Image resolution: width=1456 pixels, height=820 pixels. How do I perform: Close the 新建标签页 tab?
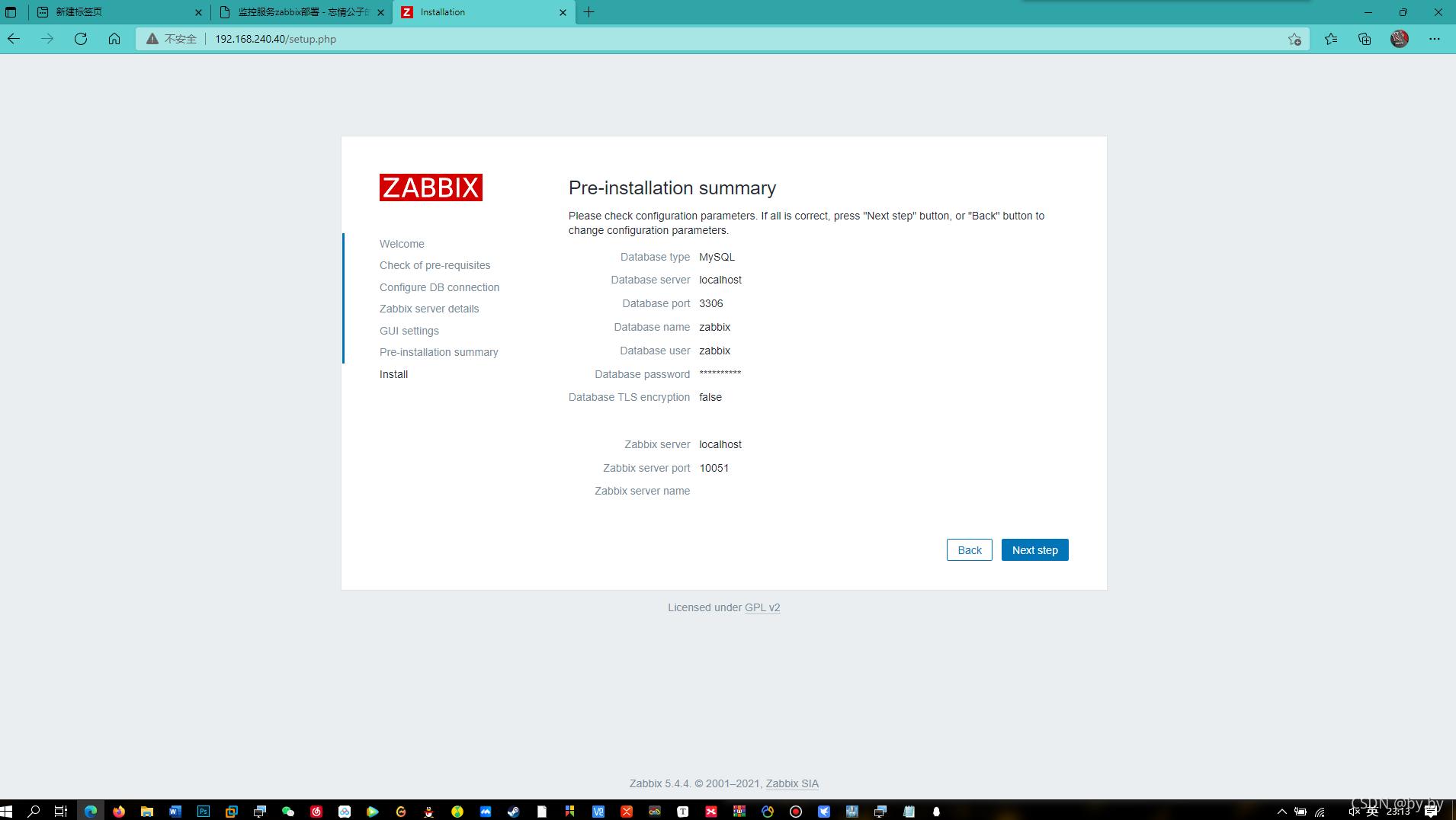click(198, 12)
